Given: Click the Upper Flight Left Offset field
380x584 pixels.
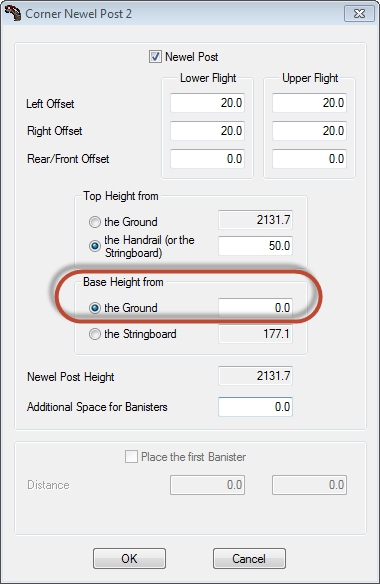Looking at the screenshot, I should (x=309, y=103).
